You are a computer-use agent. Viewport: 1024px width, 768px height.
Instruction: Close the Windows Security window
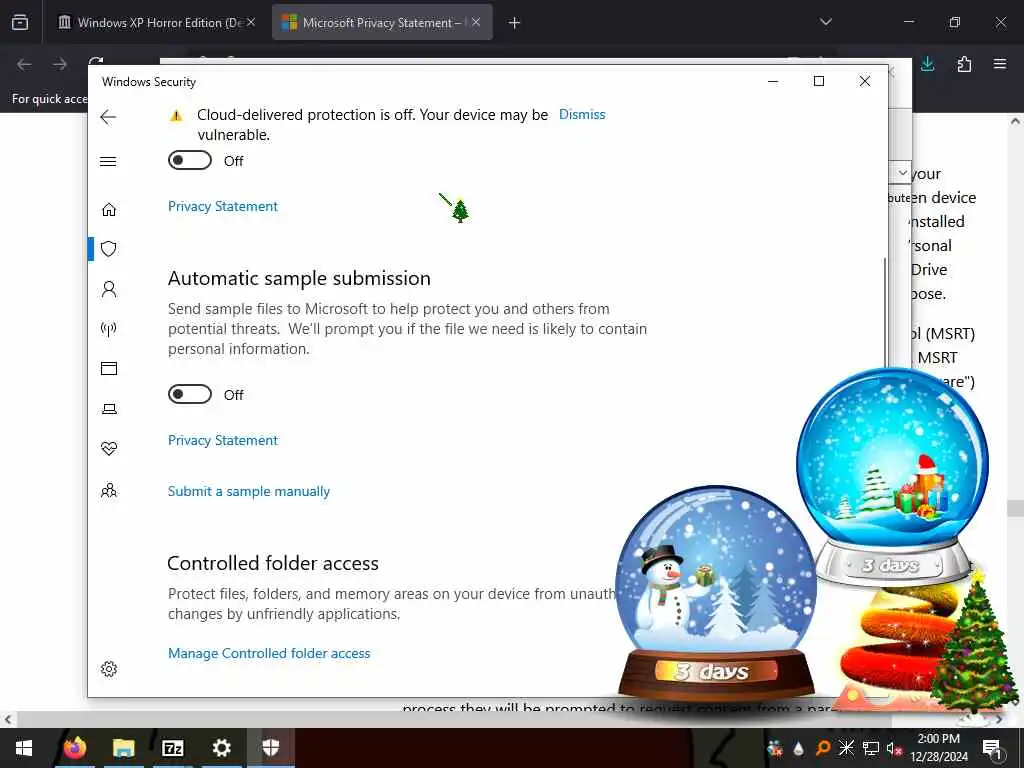865,82
